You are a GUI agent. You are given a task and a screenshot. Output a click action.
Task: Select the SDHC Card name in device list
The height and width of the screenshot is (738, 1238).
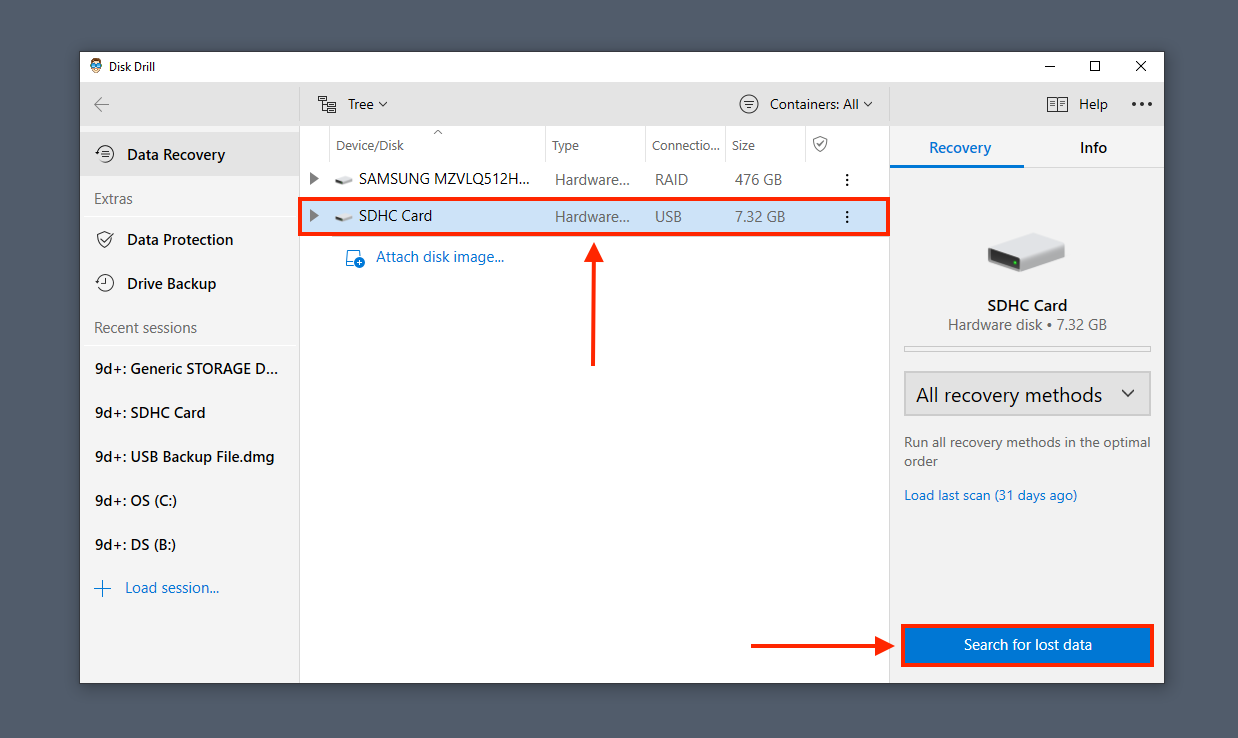pos(395,216)
